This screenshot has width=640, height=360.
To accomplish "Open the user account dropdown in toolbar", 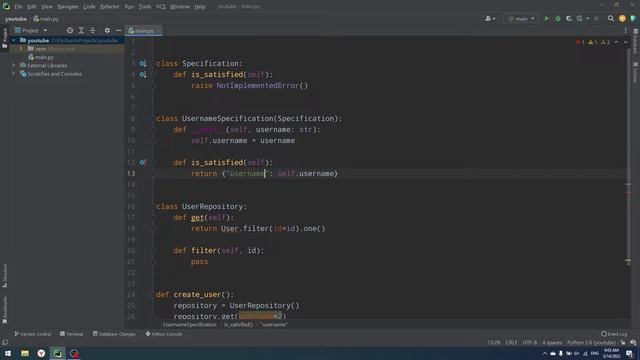I will click(x=490, y=18).
